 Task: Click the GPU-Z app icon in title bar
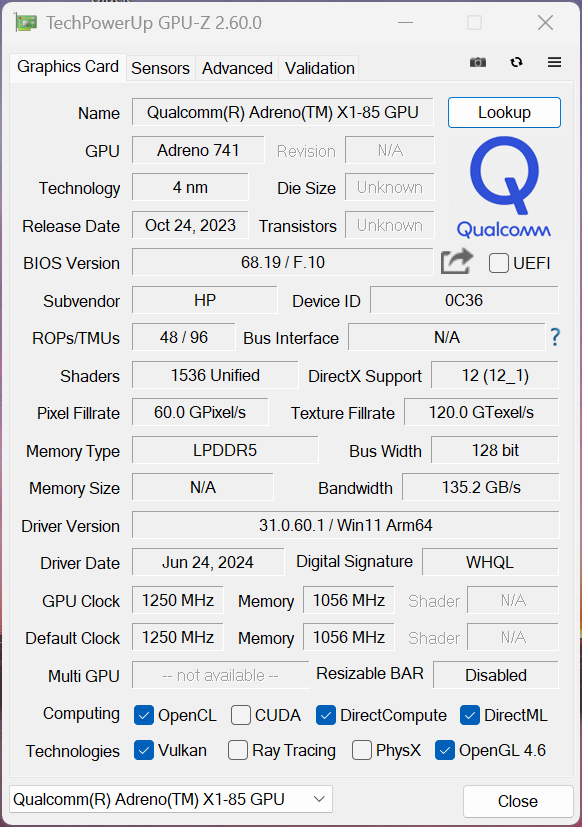coord(26,23)
